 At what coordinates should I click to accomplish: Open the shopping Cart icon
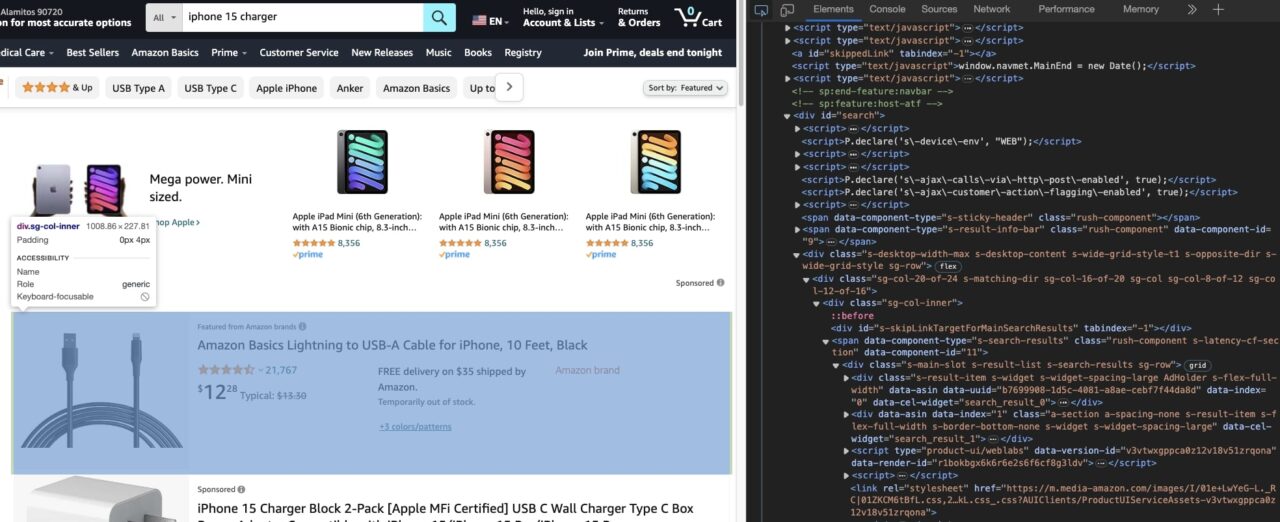click(699, 17)
